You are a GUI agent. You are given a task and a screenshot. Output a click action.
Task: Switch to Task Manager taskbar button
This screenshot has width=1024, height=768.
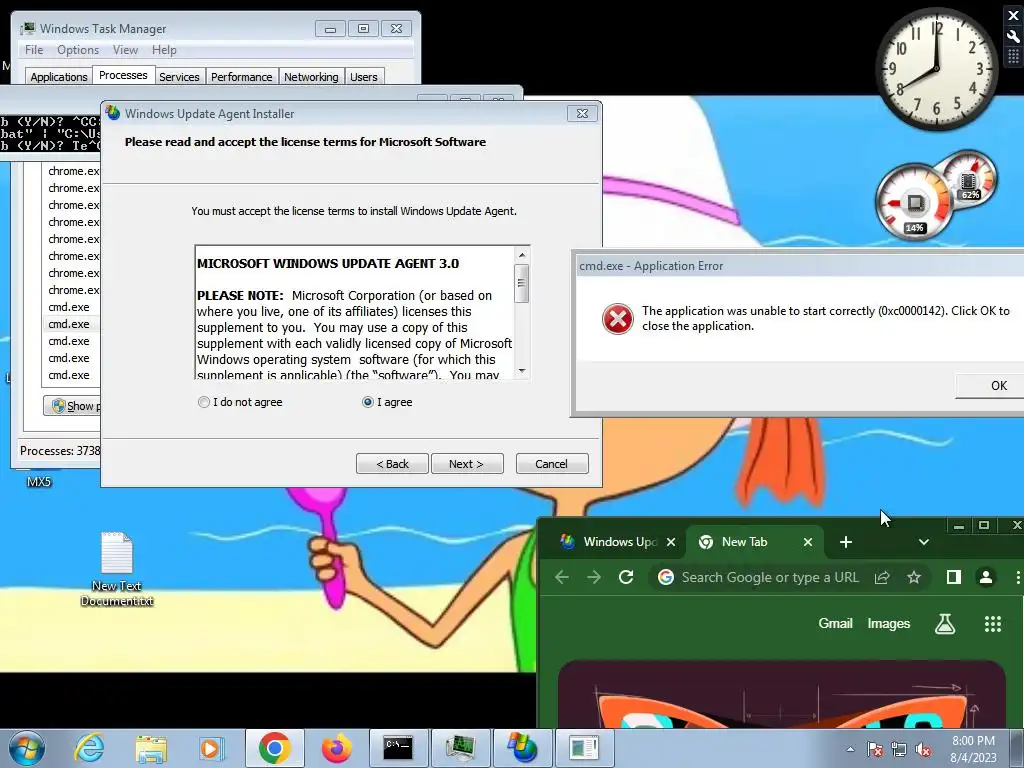tap(460, 748)
